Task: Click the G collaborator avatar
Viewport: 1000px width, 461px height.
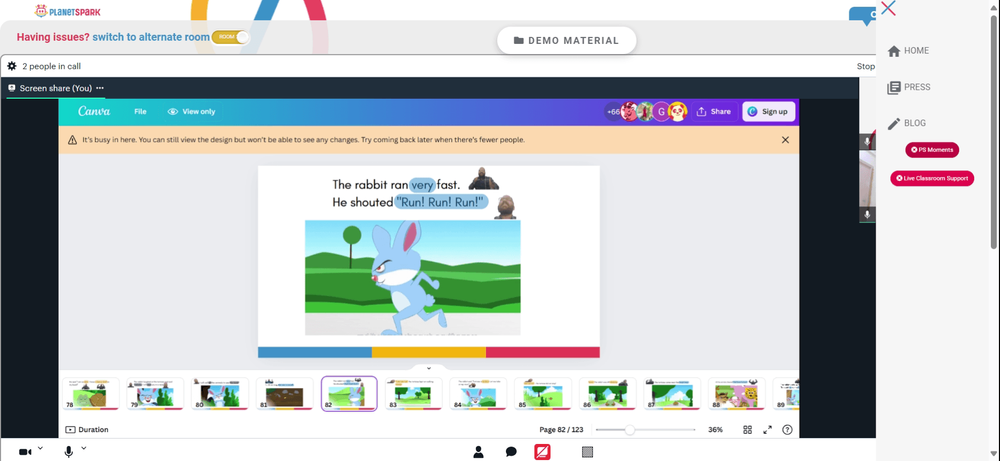Action: coord(661,112)
